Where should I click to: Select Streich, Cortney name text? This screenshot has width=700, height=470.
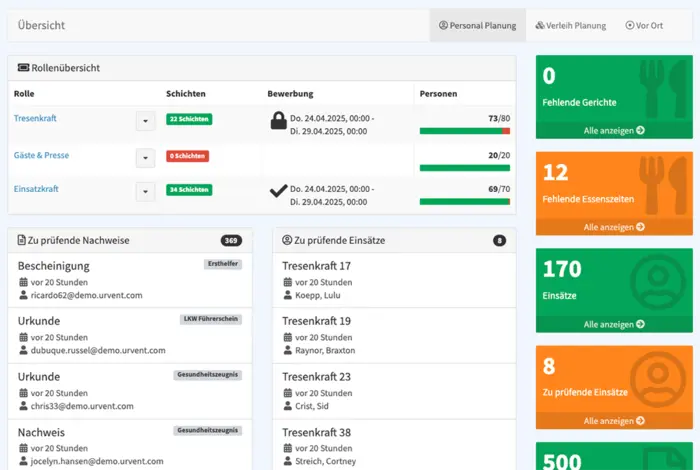[x=325, y=461]
